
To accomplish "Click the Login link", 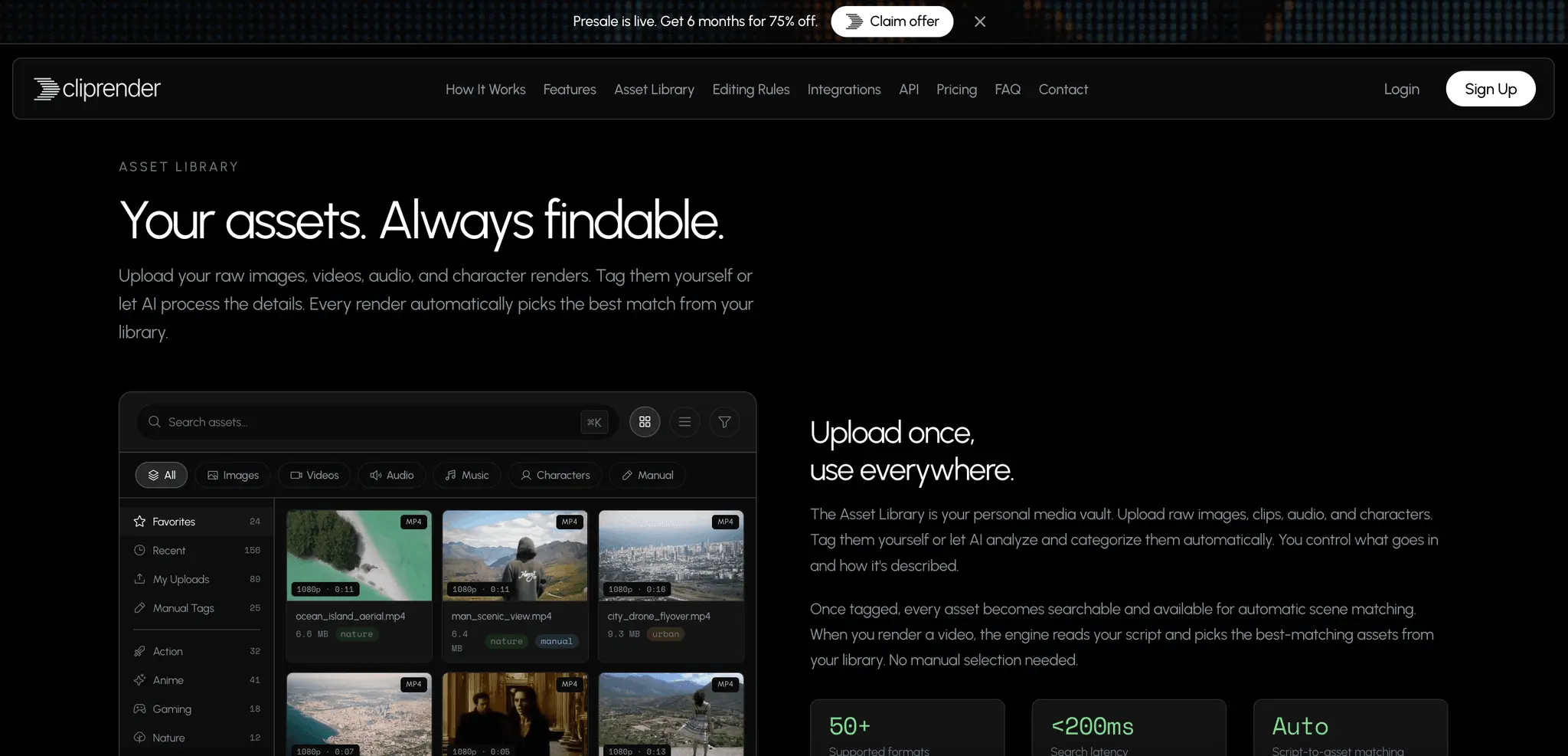I will pyautogui.click(x=1401, y=90).
